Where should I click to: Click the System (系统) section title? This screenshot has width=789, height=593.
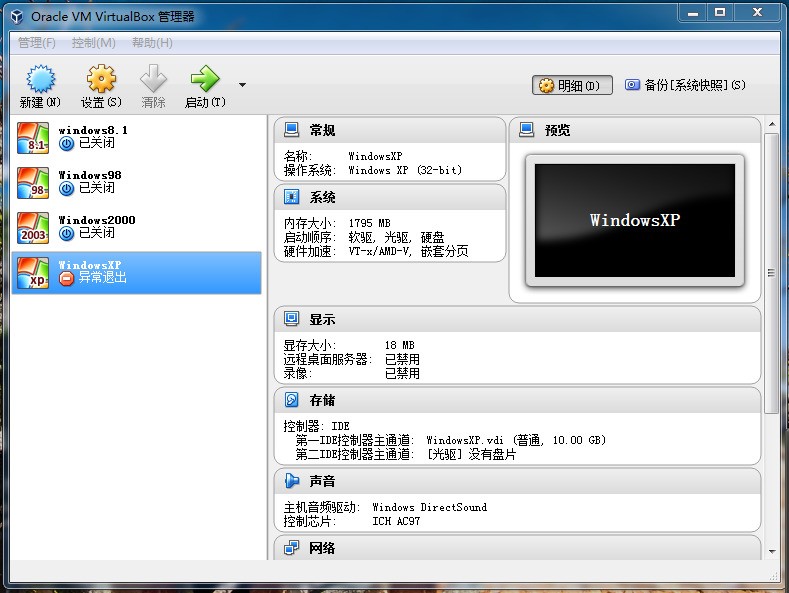322,197
